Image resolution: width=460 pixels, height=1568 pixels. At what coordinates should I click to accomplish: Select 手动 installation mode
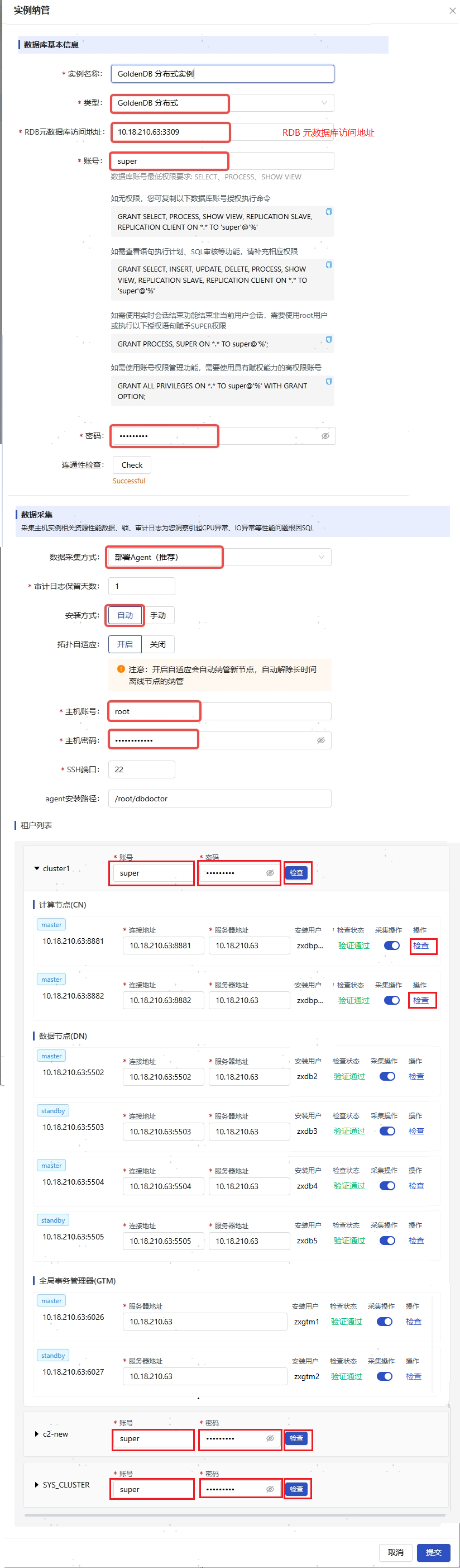158,615
